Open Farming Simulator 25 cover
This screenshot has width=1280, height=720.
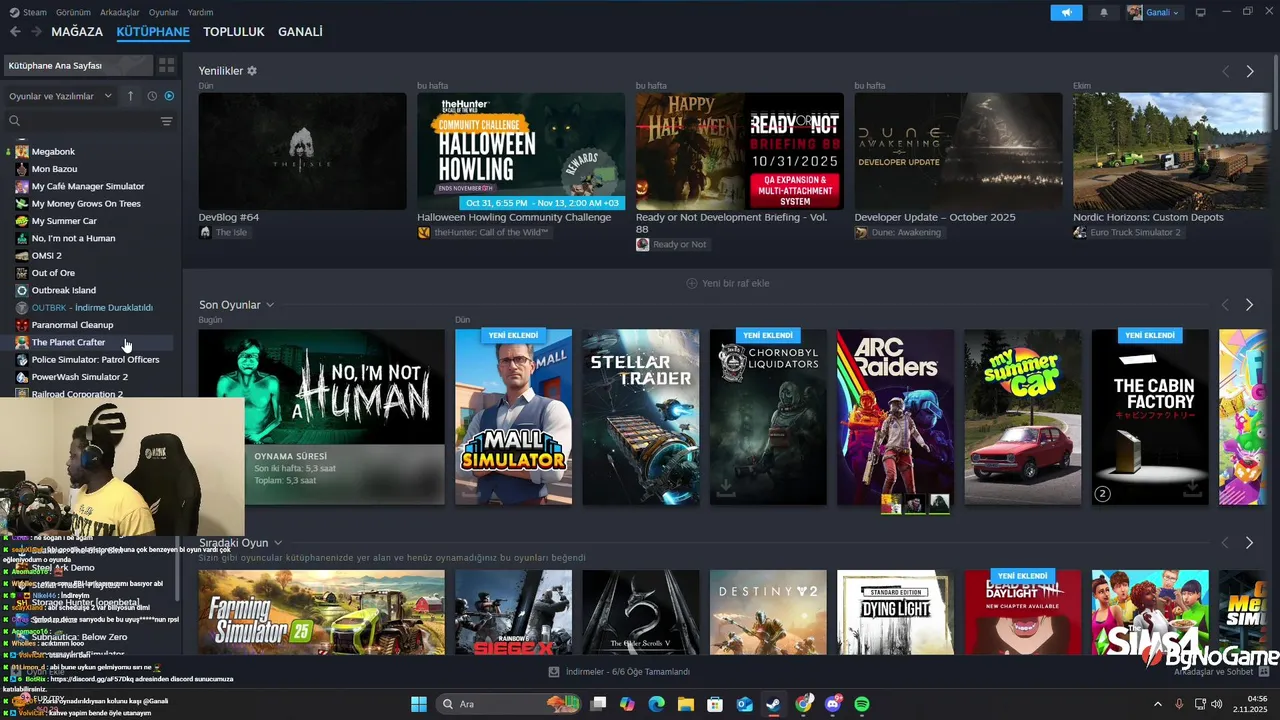(x=322, y=612)
